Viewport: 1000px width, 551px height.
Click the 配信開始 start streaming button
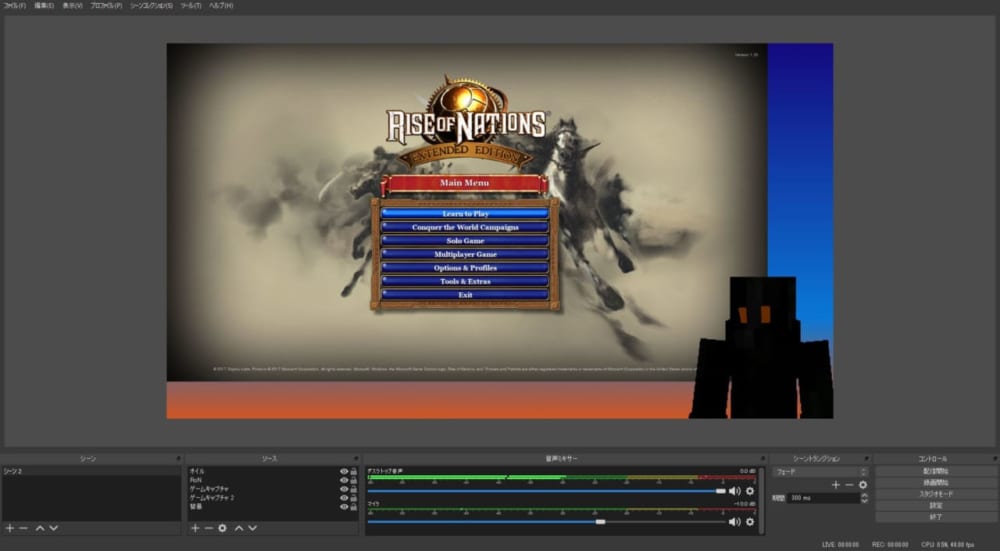pyautogui.click(x=935, y=471)
